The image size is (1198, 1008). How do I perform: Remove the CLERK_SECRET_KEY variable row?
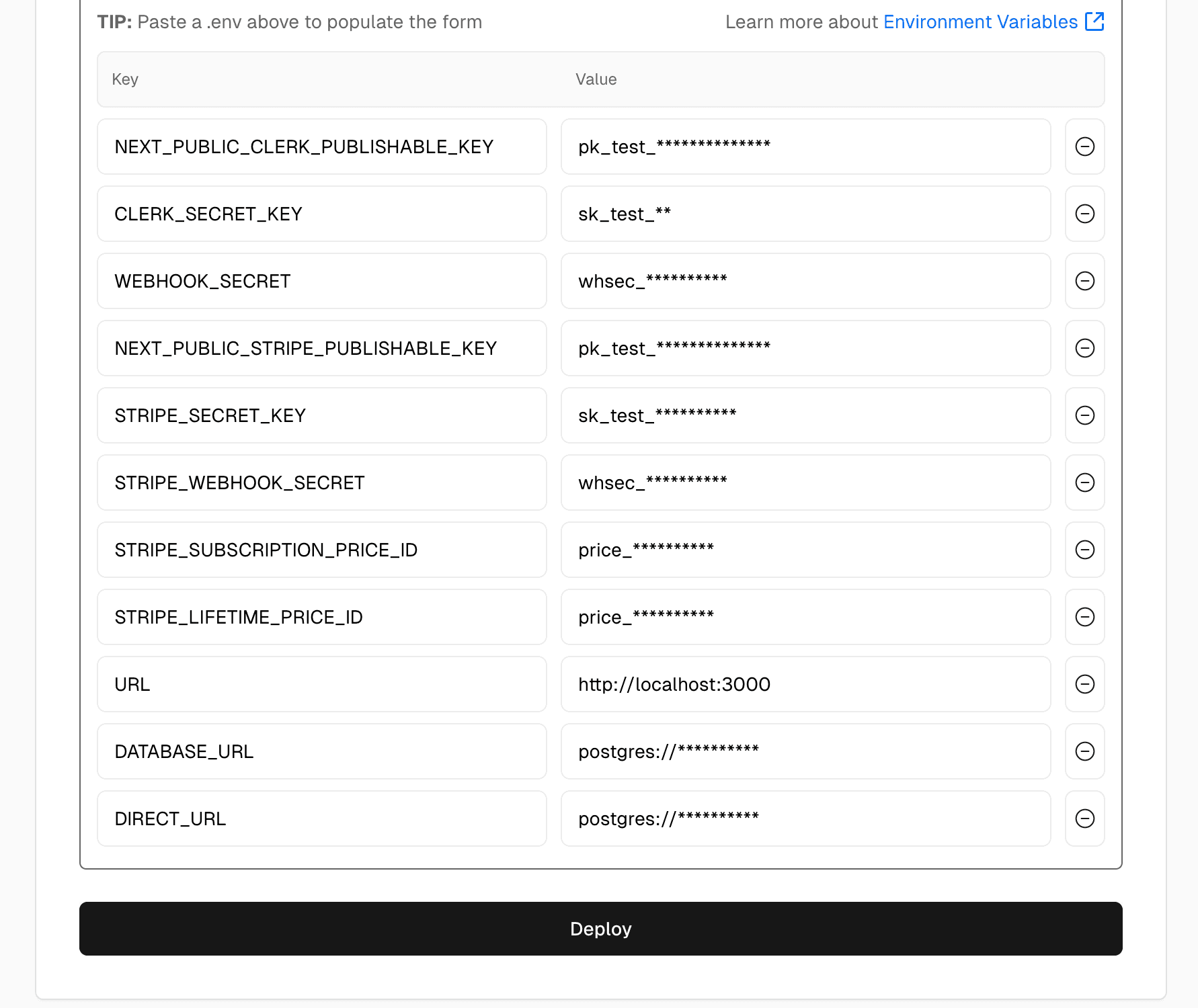pyautogui.click(x=1084, y=214)
